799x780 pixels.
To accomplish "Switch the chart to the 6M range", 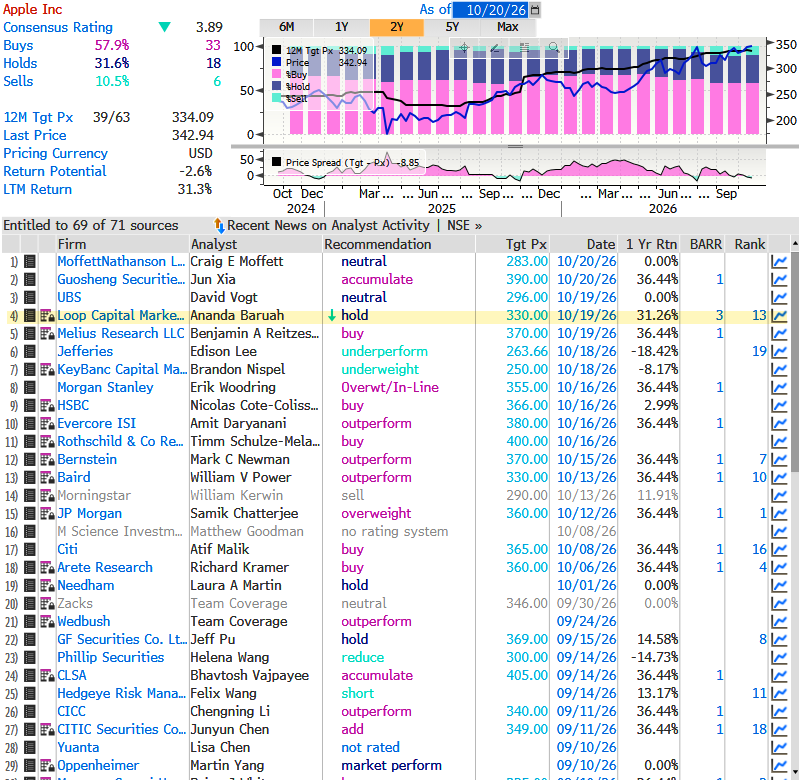I will tap(286, 27).
